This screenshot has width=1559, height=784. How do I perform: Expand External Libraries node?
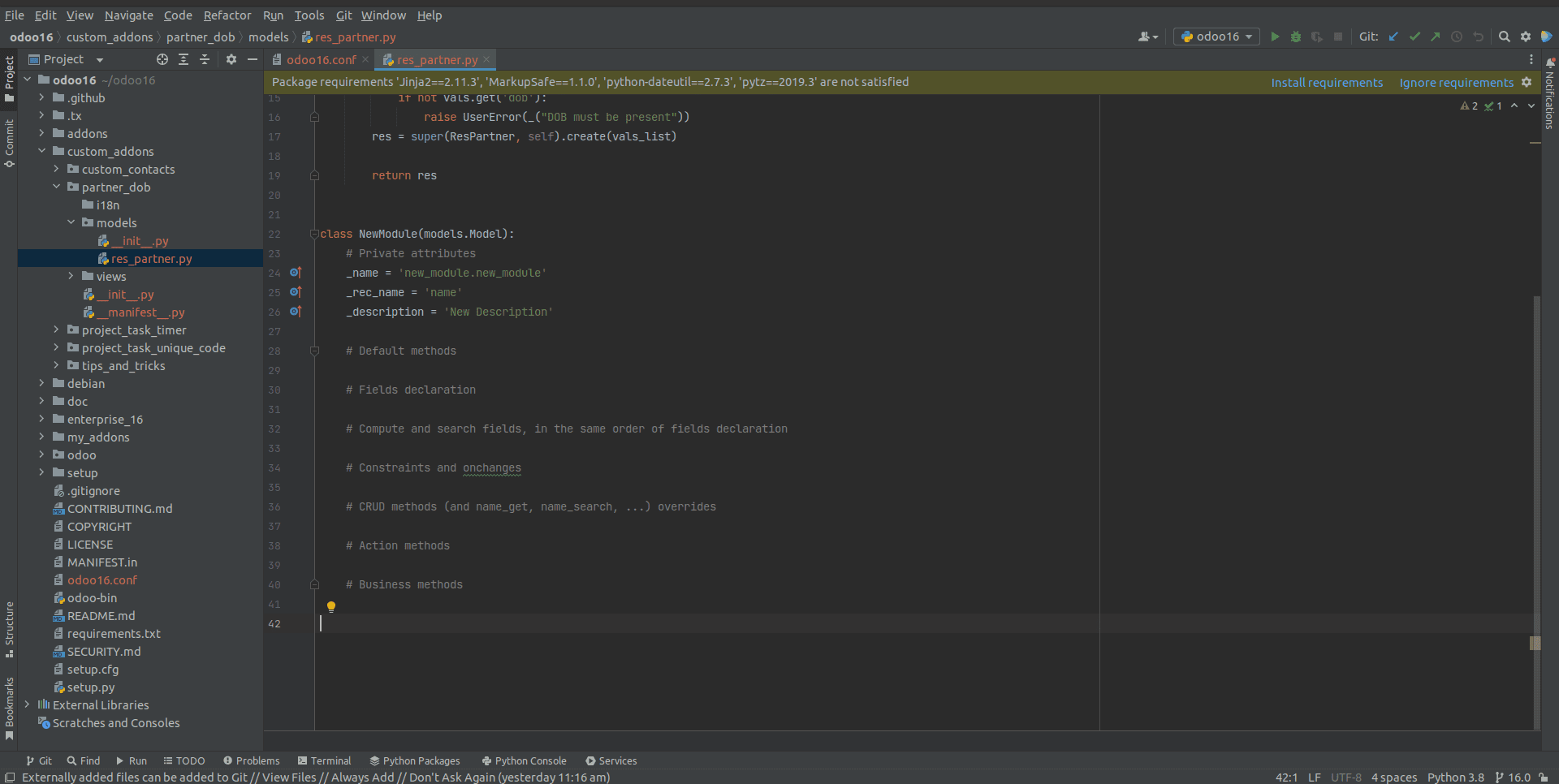pos(27,704)
